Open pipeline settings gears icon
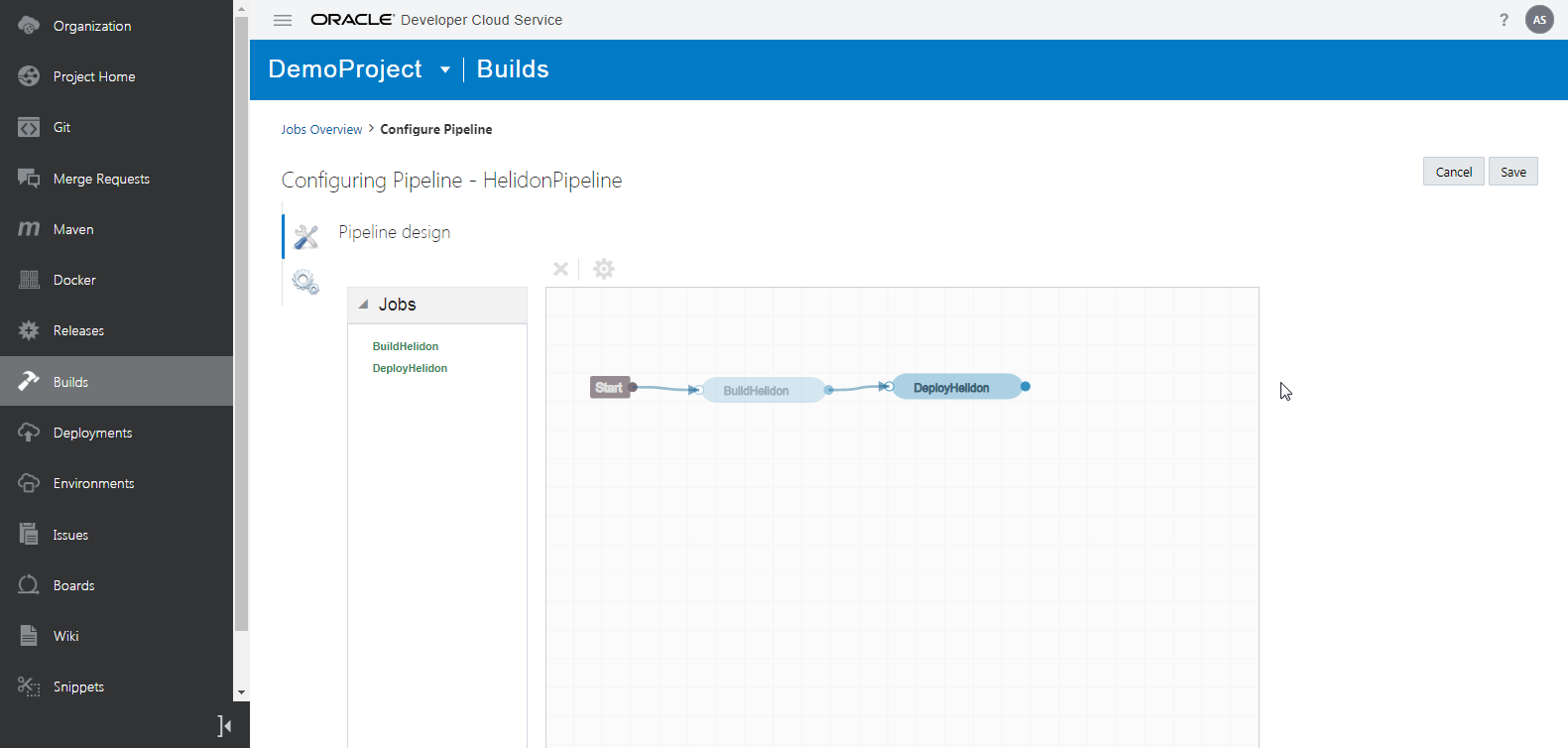The width and height of the screenshot is (1568, 748). click(x=305, y=283)
